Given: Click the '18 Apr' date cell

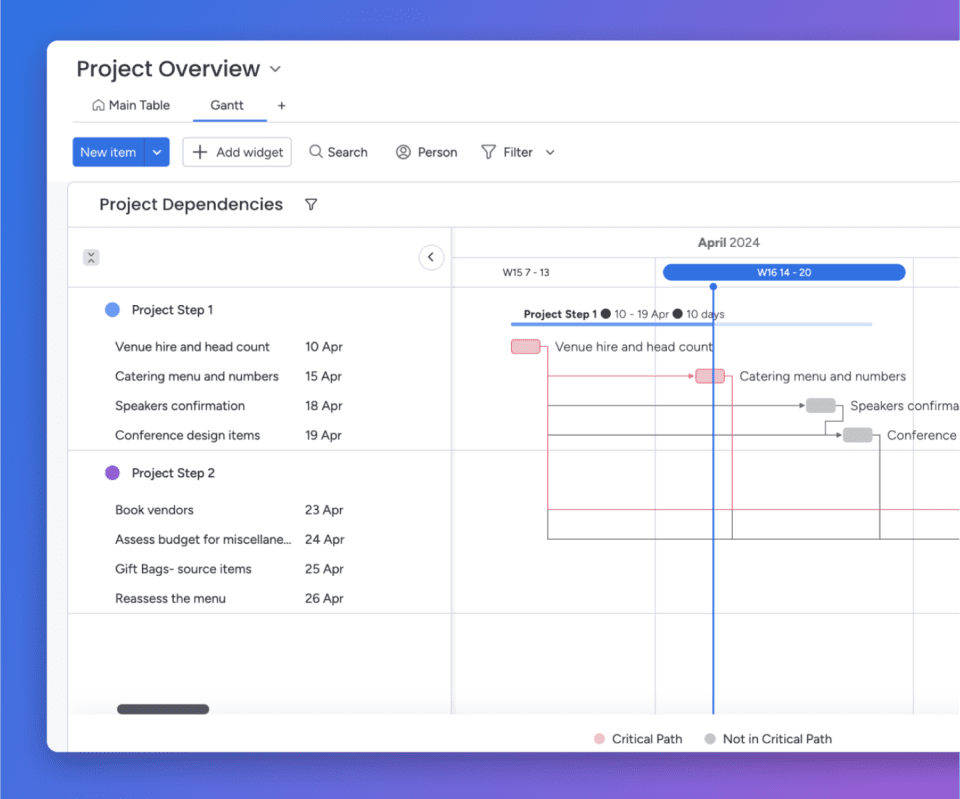Looking at the screenshot, I should pyautogui.click(x=324, y=405).
